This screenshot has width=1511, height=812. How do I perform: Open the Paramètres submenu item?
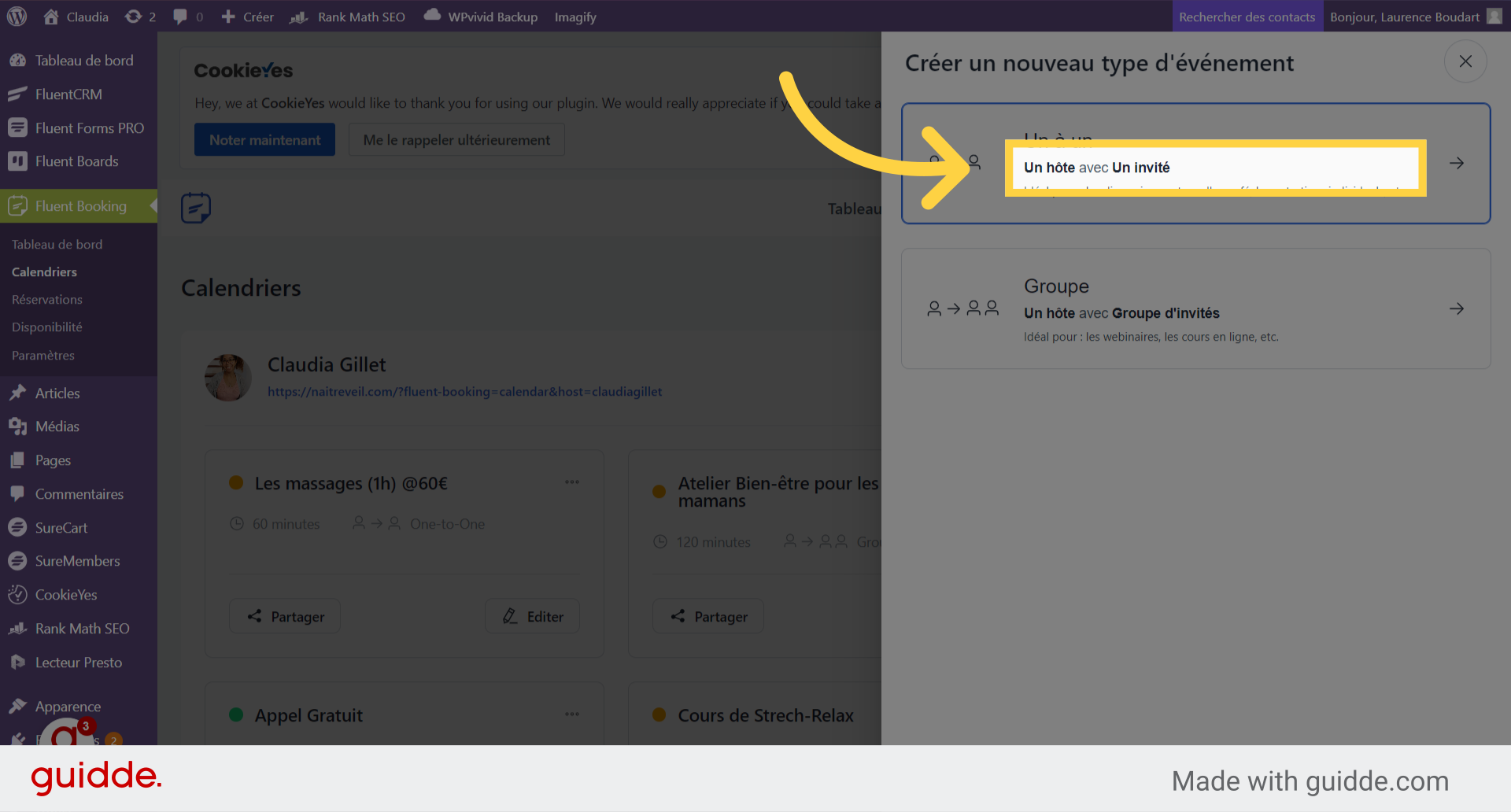43,356
